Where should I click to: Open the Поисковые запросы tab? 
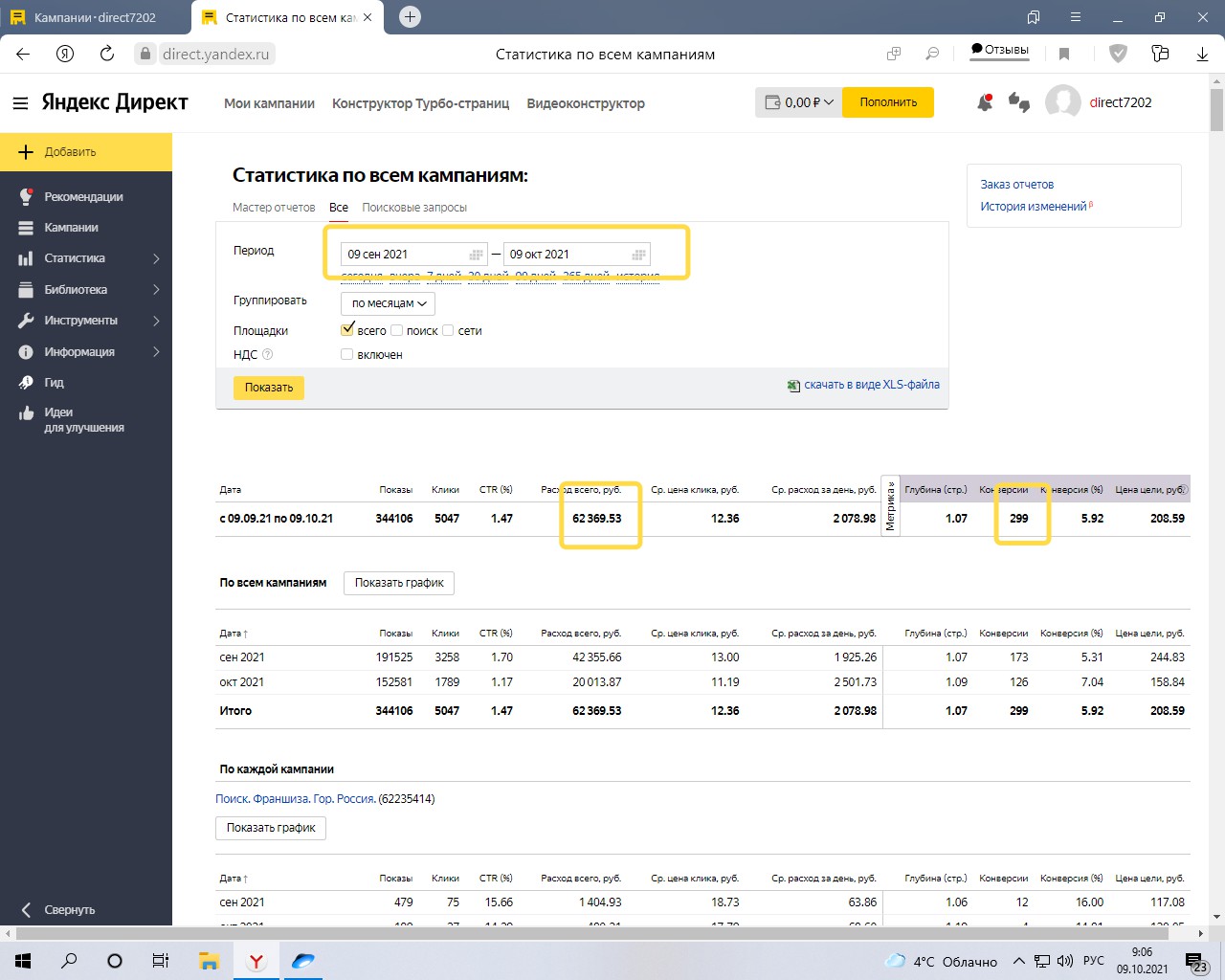(414, 208)
